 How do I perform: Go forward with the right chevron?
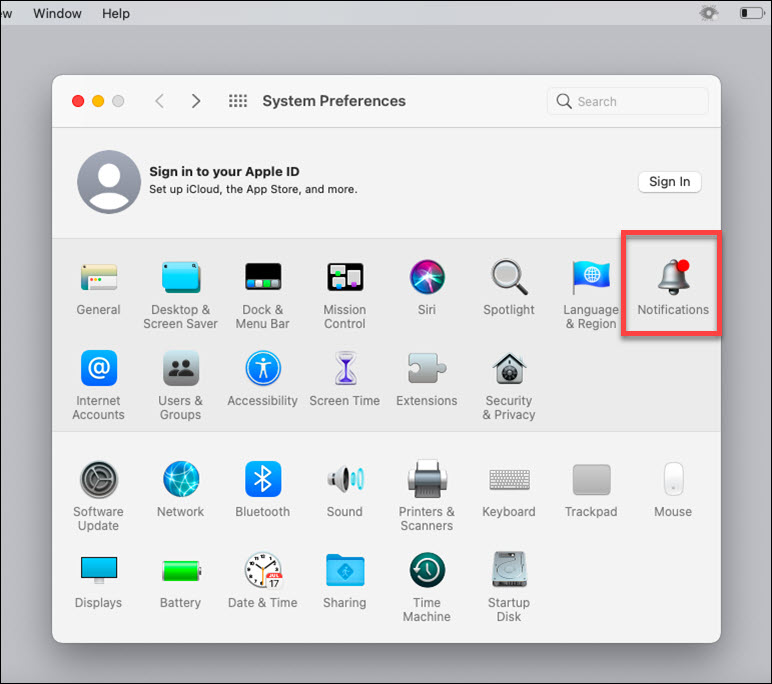[196, 101]
